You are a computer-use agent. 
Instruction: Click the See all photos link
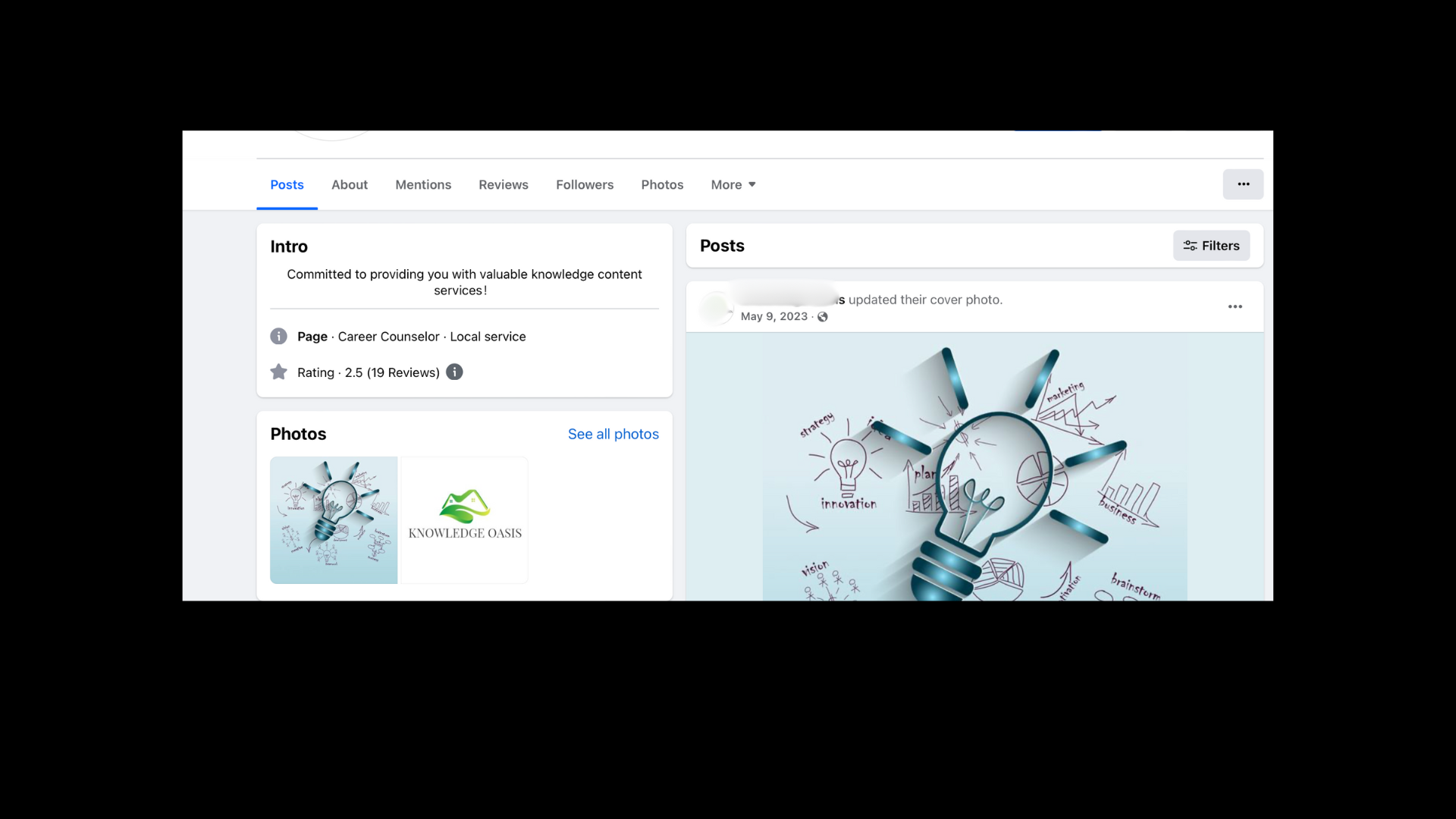click(613, 434)
